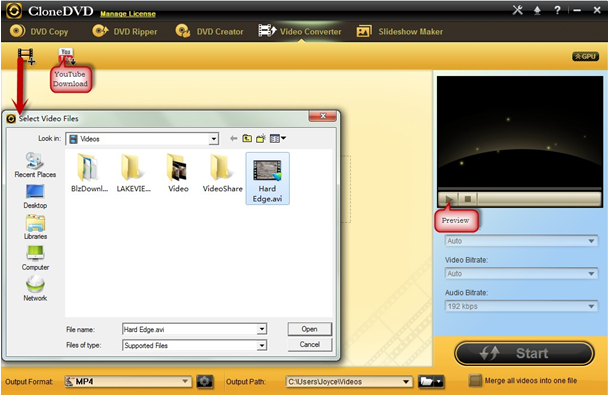The width and height of the screenshot is (608, 395).
Task: Go to Network in dialog sidebar
Action: [35, 288]
